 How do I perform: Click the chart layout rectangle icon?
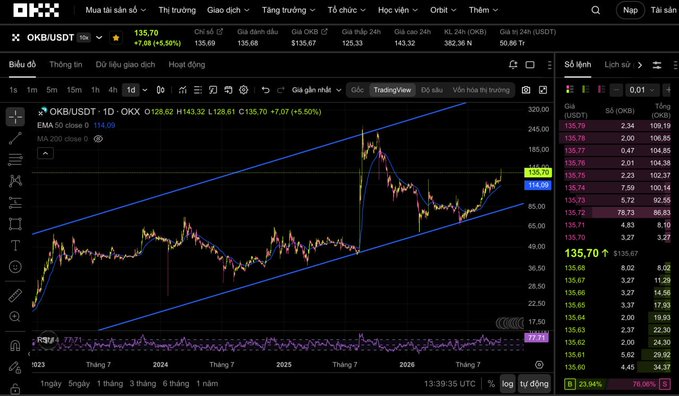[530, 65]
